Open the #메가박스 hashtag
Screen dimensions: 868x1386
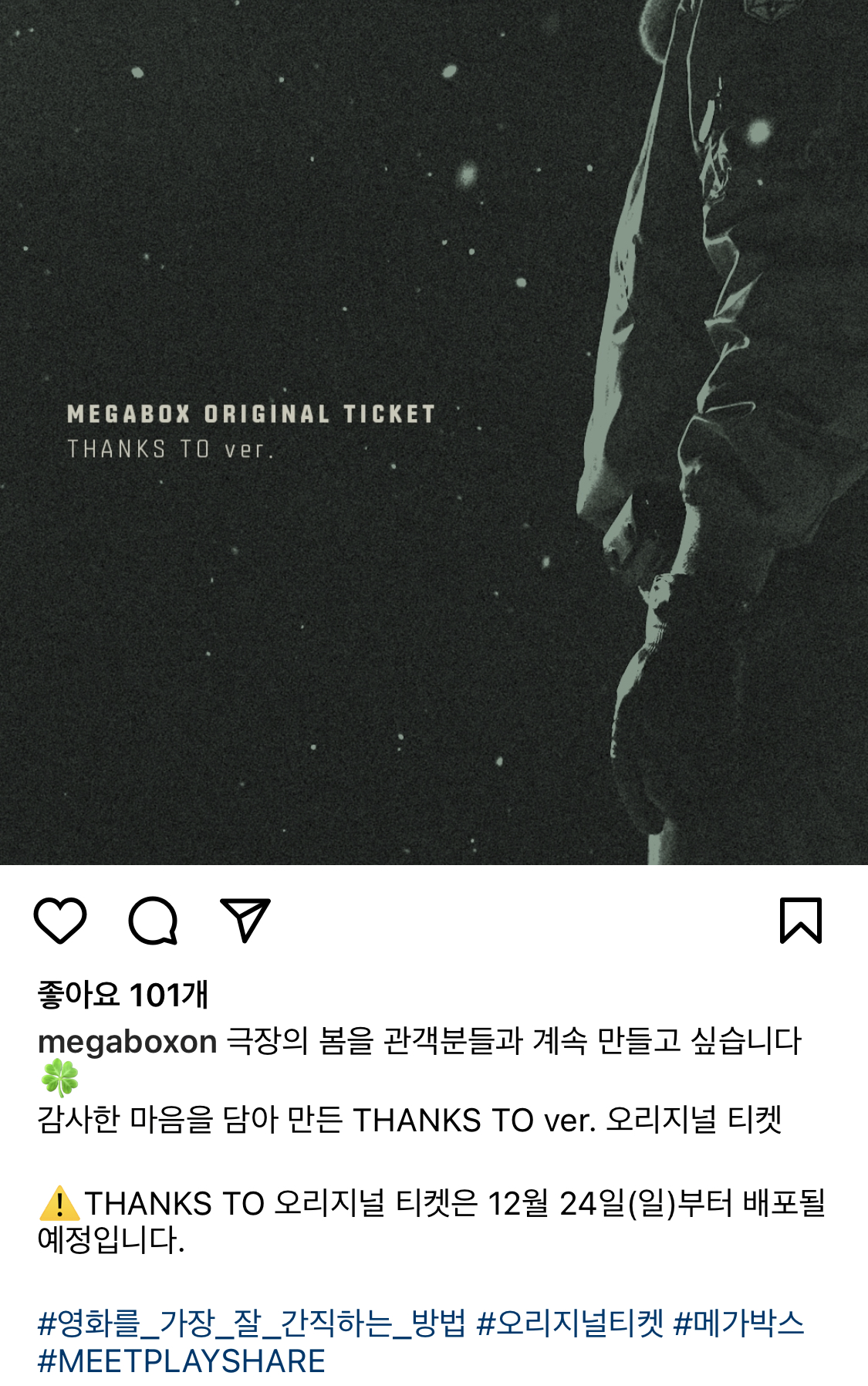[738, 1323]
